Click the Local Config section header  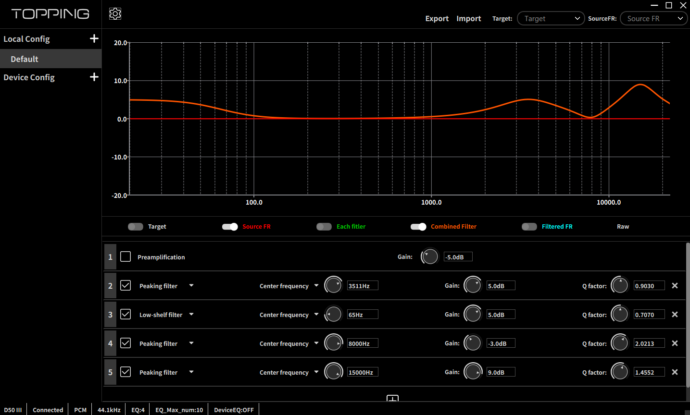pyautogui.click(x=26, y=39)
